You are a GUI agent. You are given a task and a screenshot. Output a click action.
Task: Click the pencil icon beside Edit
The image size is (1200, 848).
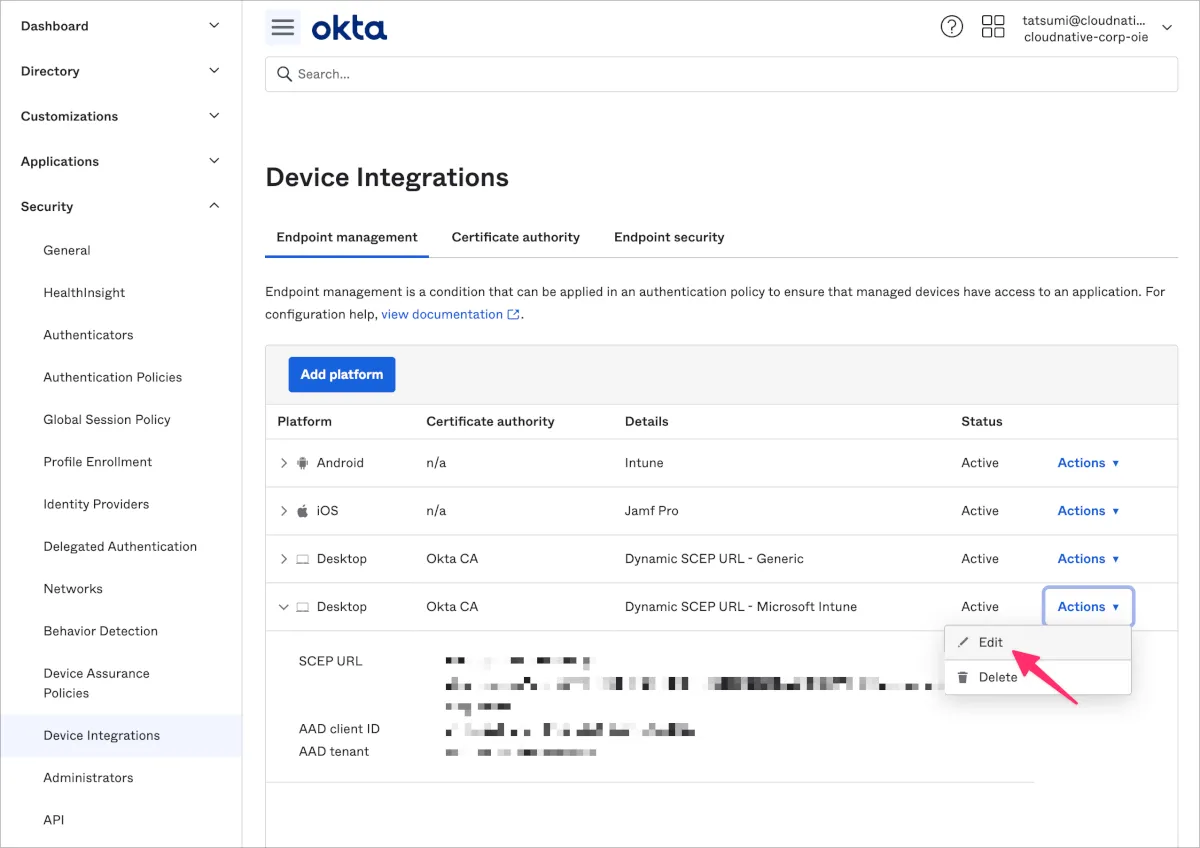(x=963, y=643)
